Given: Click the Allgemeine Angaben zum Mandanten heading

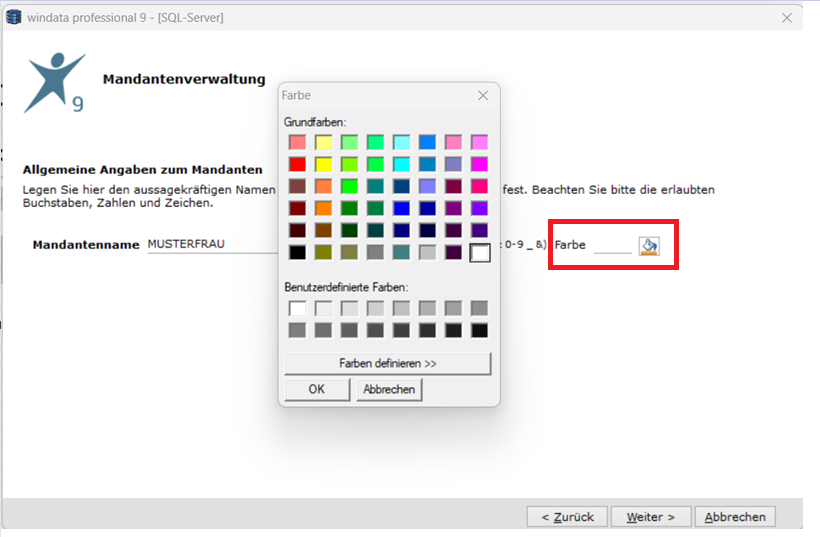Looking at the screenshot, I should tap(142, 169).
